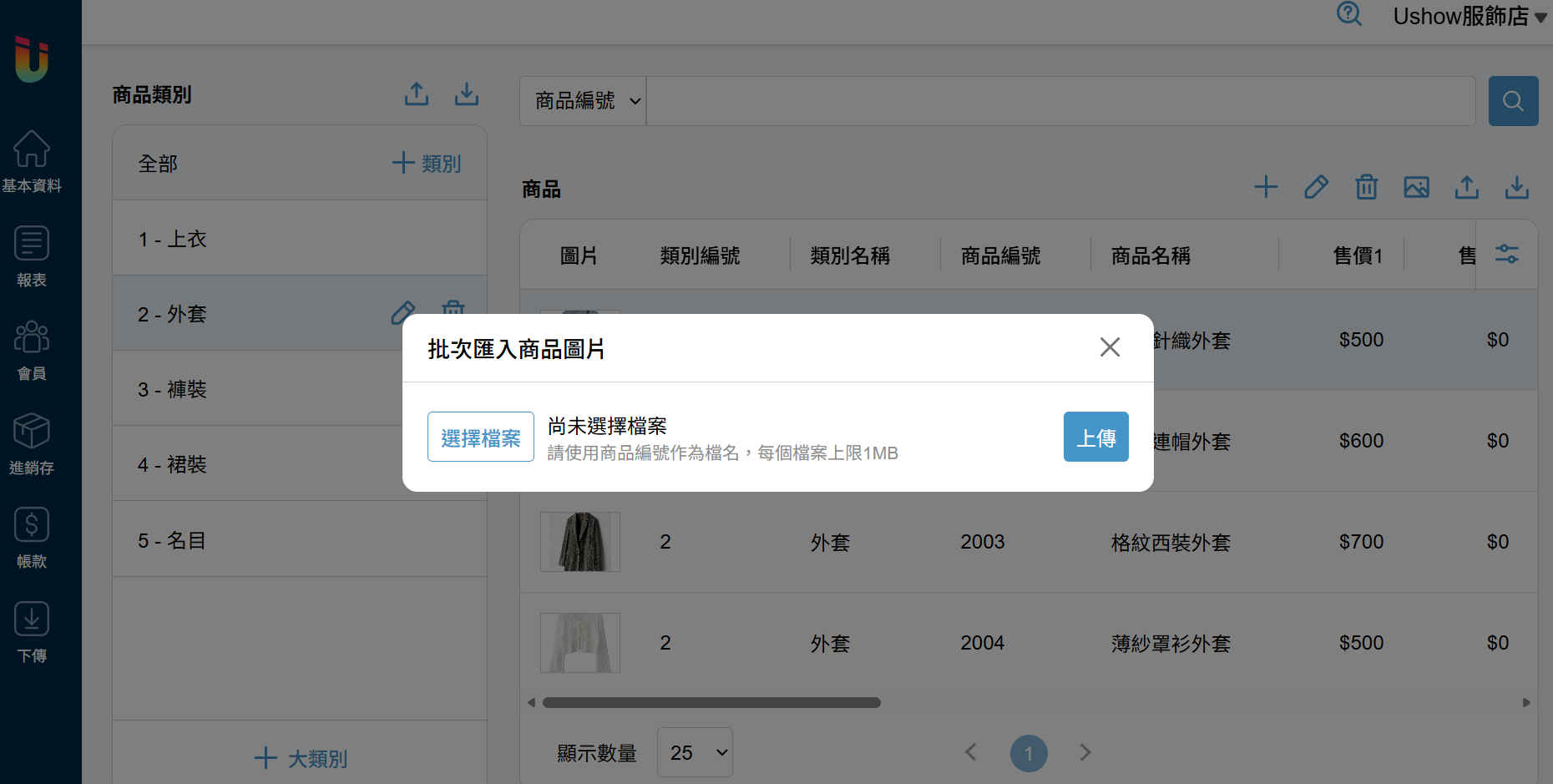Image resolution: width=1553 pixels, height=784 pixels.
Task: Select category 1 - 上衣
Action: [x=300, y=239]
